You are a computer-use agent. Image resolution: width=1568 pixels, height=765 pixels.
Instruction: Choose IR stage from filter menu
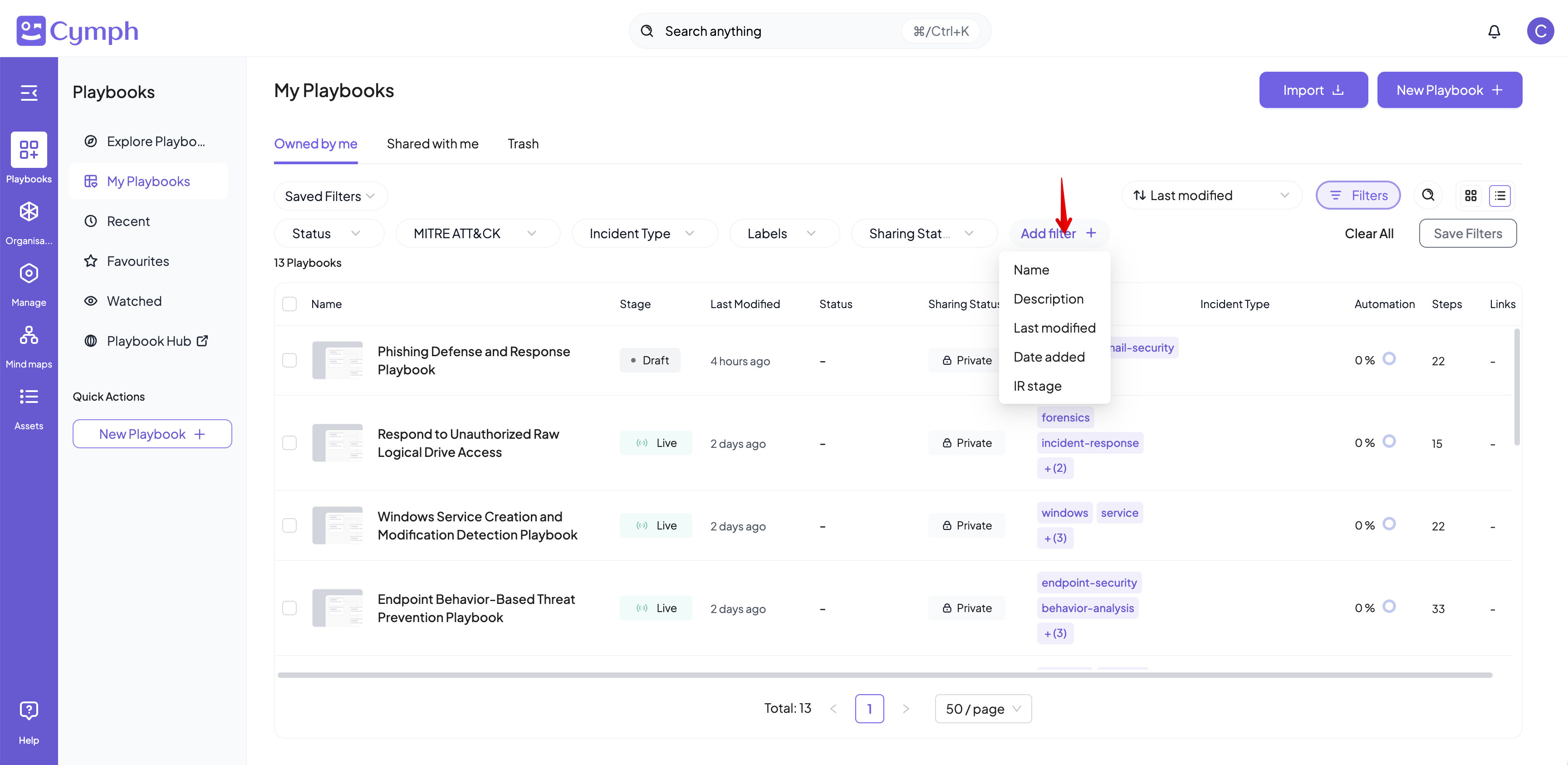tap(1037, 386)
